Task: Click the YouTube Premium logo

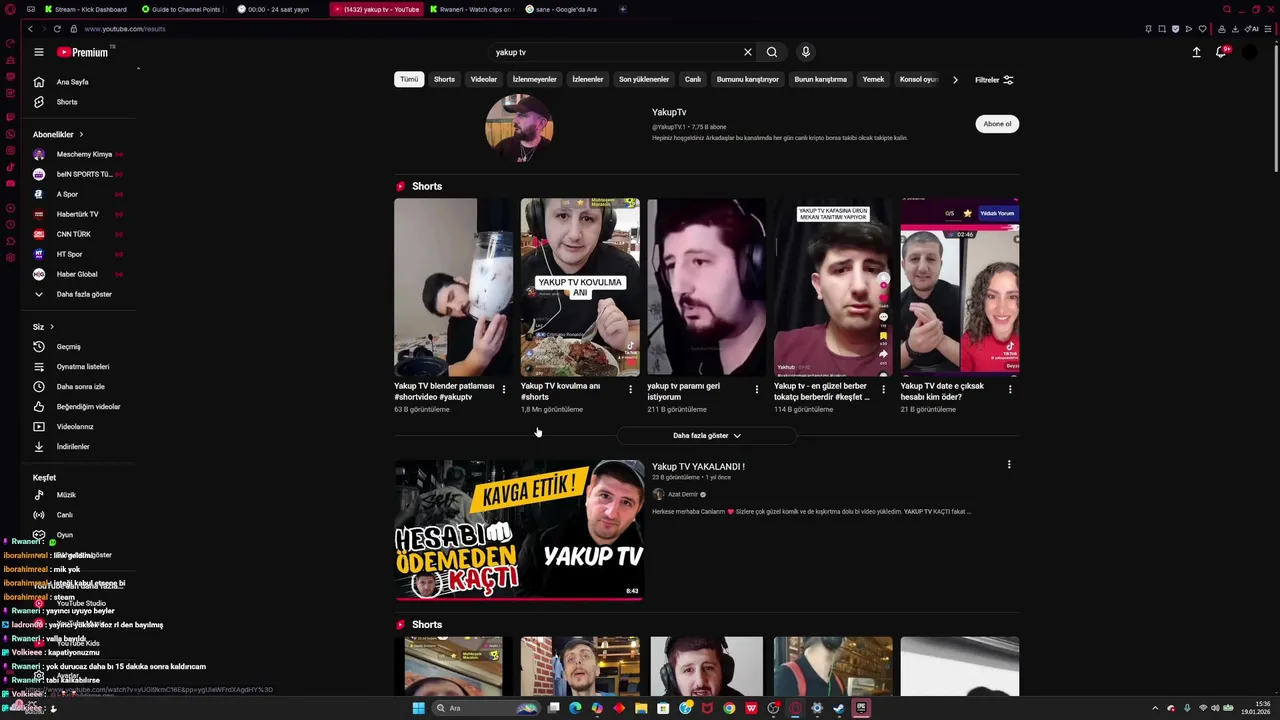Action: click(x=83, y=52)
